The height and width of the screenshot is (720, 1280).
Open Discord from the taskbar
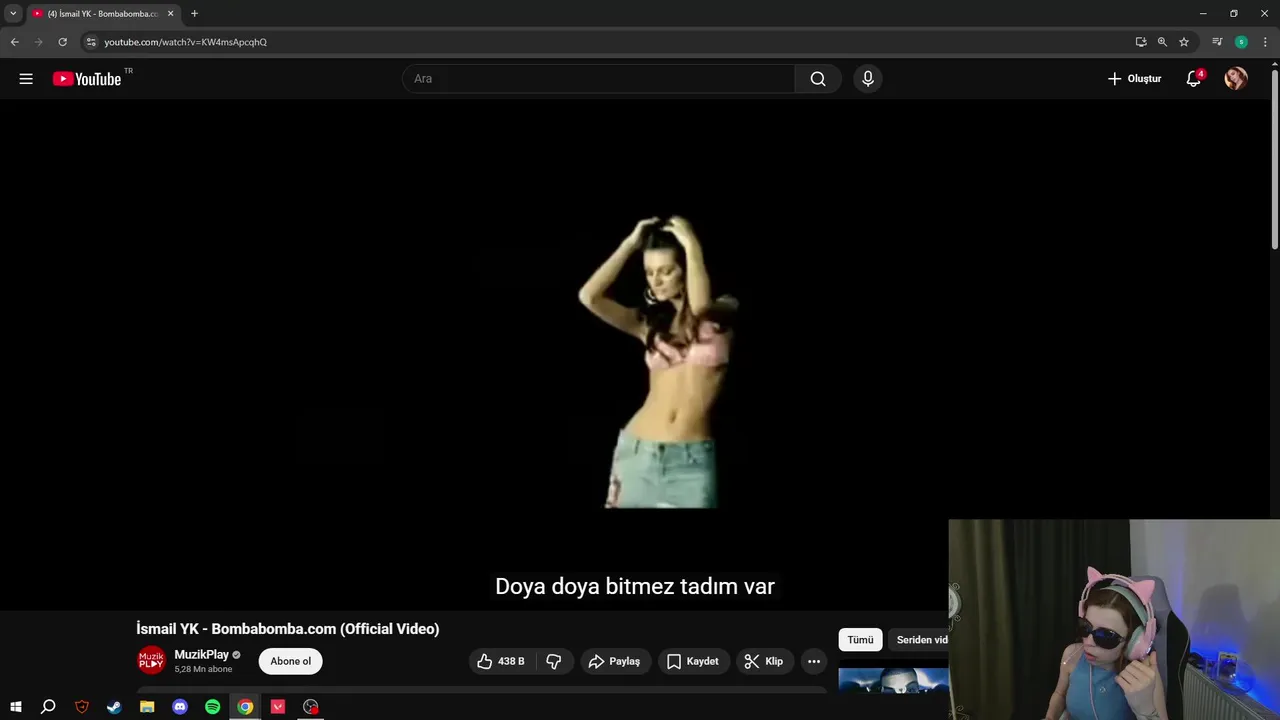pos(180,707)
